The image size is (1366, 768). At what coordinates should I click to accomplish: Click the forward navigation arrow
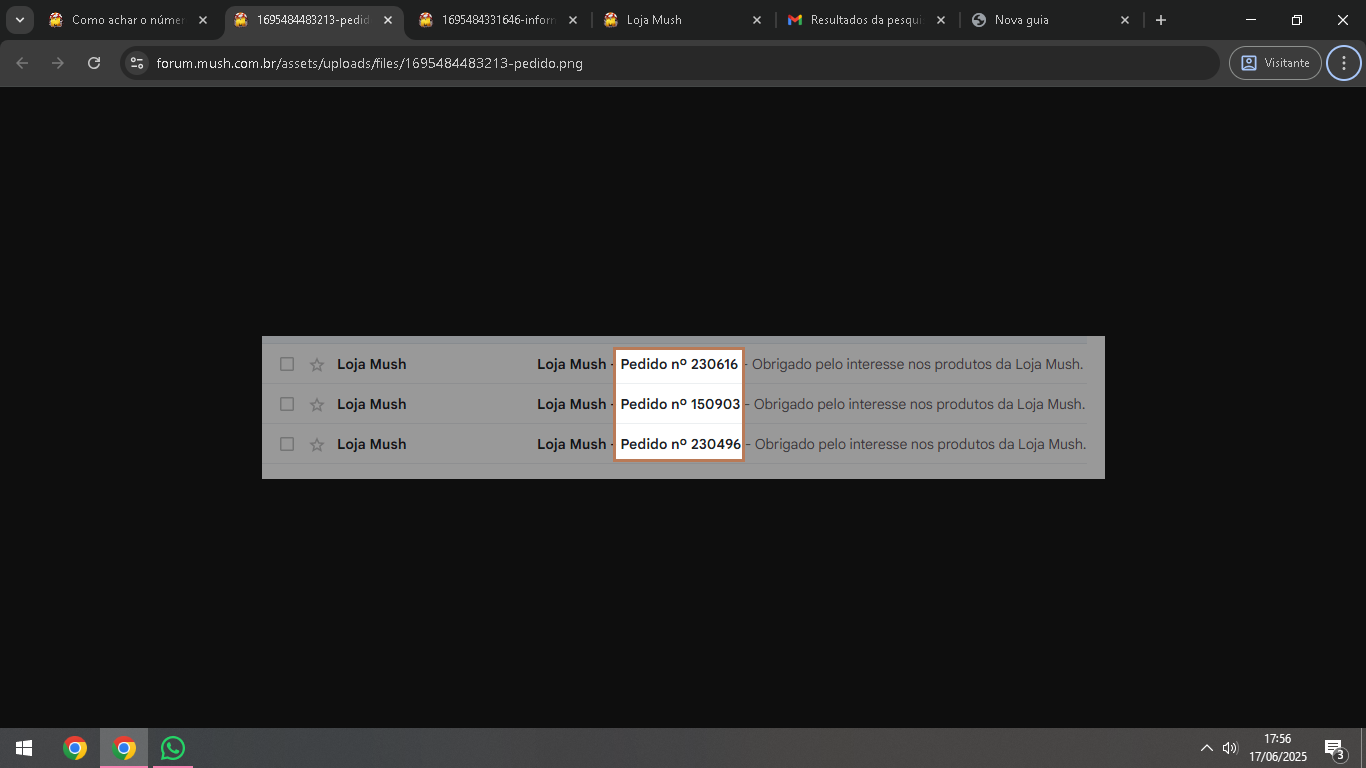58,63
